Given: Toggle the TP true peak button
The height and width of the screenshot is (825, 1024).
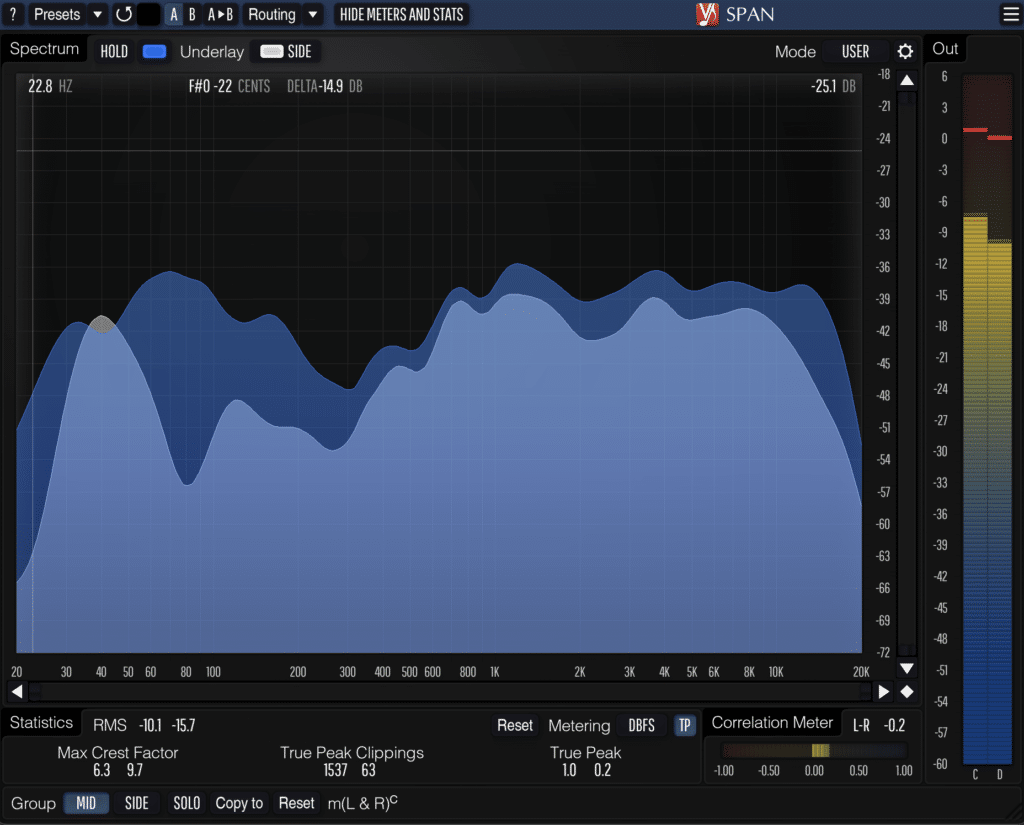Looking at the screenshot, I should 684,725.
